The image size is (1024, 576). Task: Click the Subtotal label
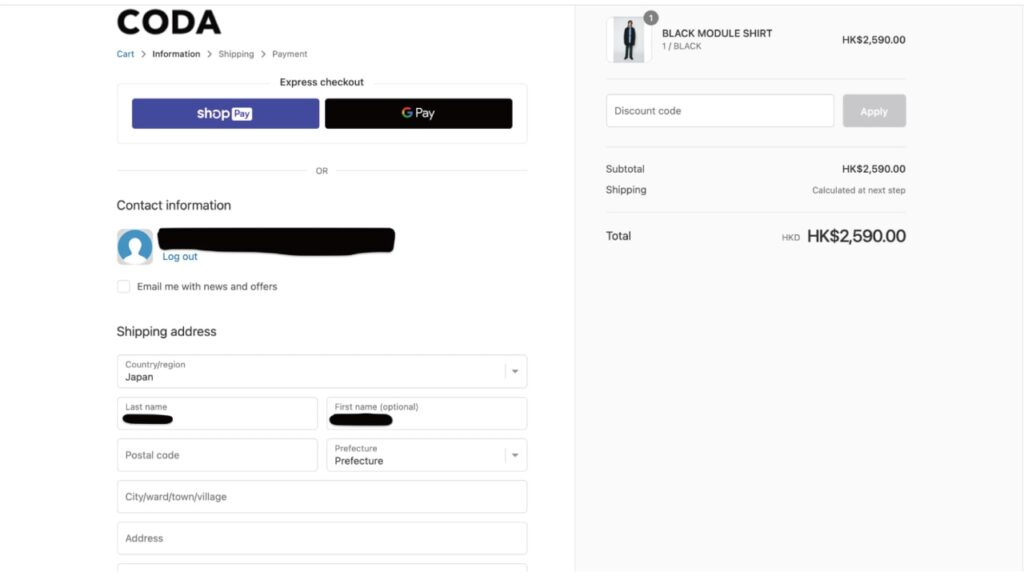(x=625, y=169)
